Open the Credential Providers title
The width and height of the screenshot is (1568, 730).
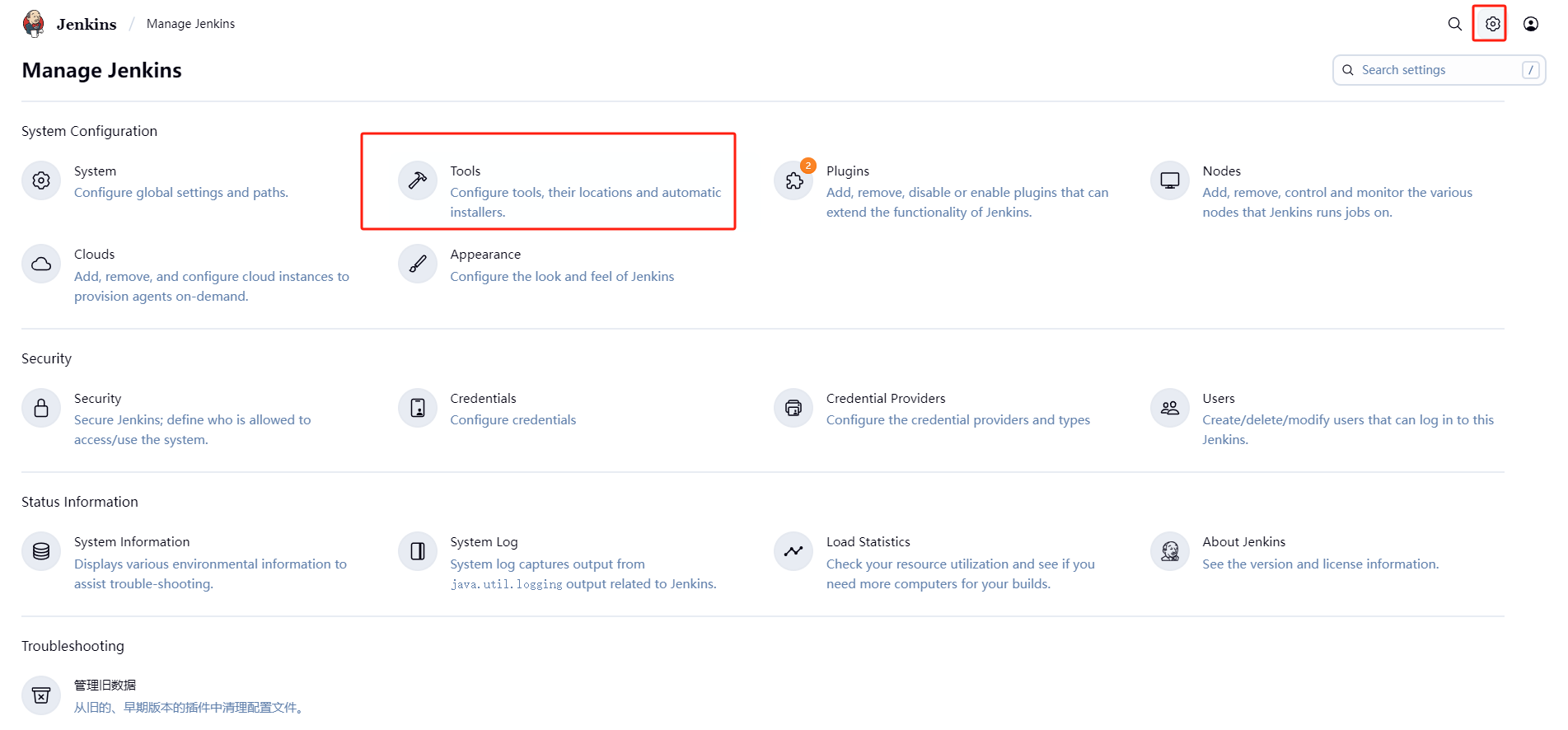point(886,398)
